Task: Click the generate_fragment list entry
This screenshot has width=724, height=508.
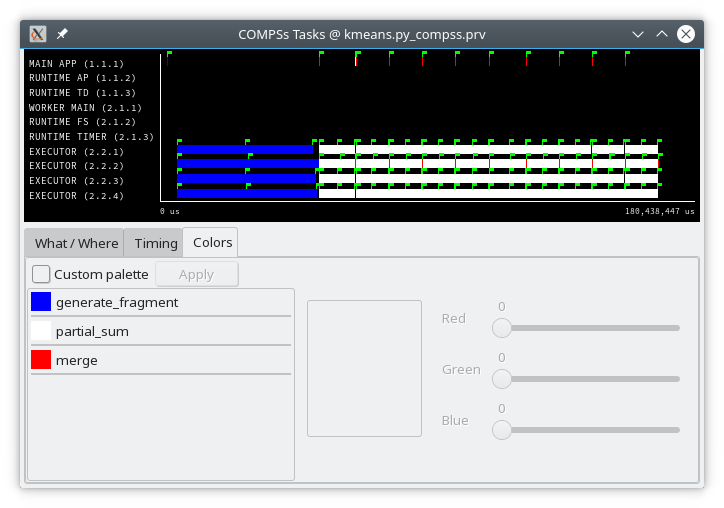Action: pyautogui.click(x=161, y=302)
